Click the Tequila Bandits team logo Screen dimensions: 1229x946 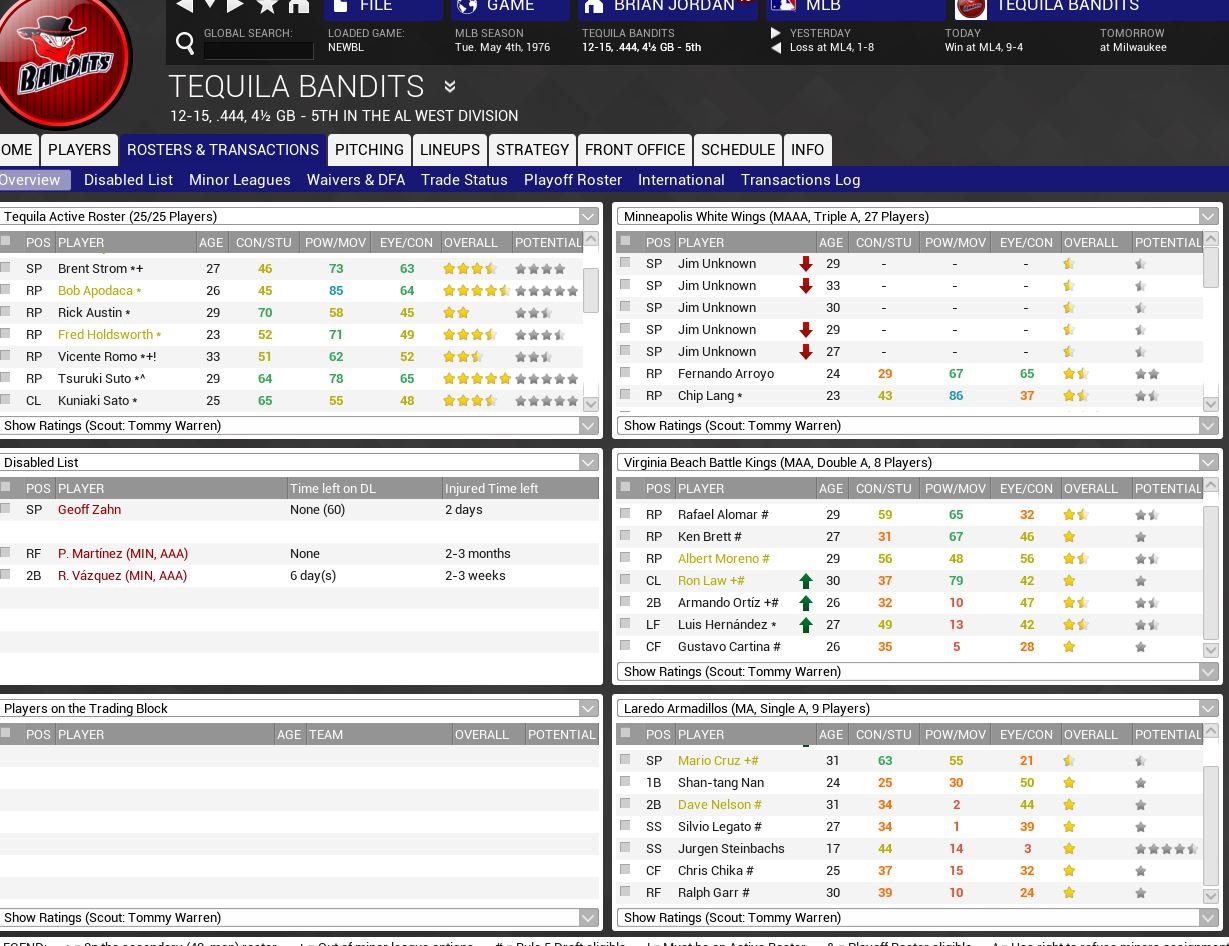[64, 60]
